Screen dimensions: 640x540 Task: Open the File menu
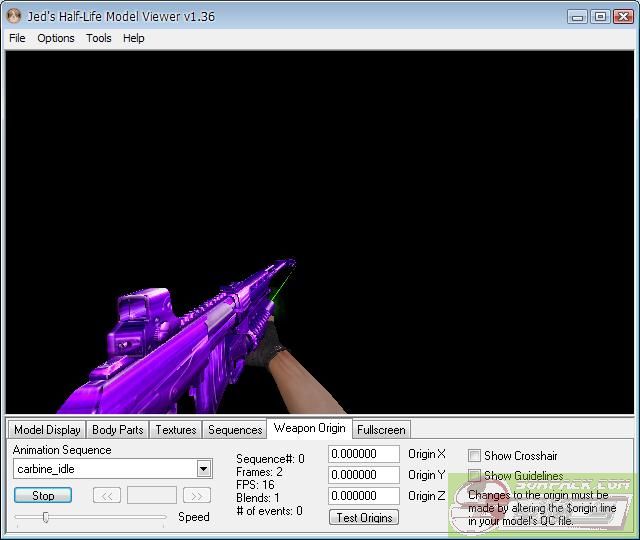point(17,38)
